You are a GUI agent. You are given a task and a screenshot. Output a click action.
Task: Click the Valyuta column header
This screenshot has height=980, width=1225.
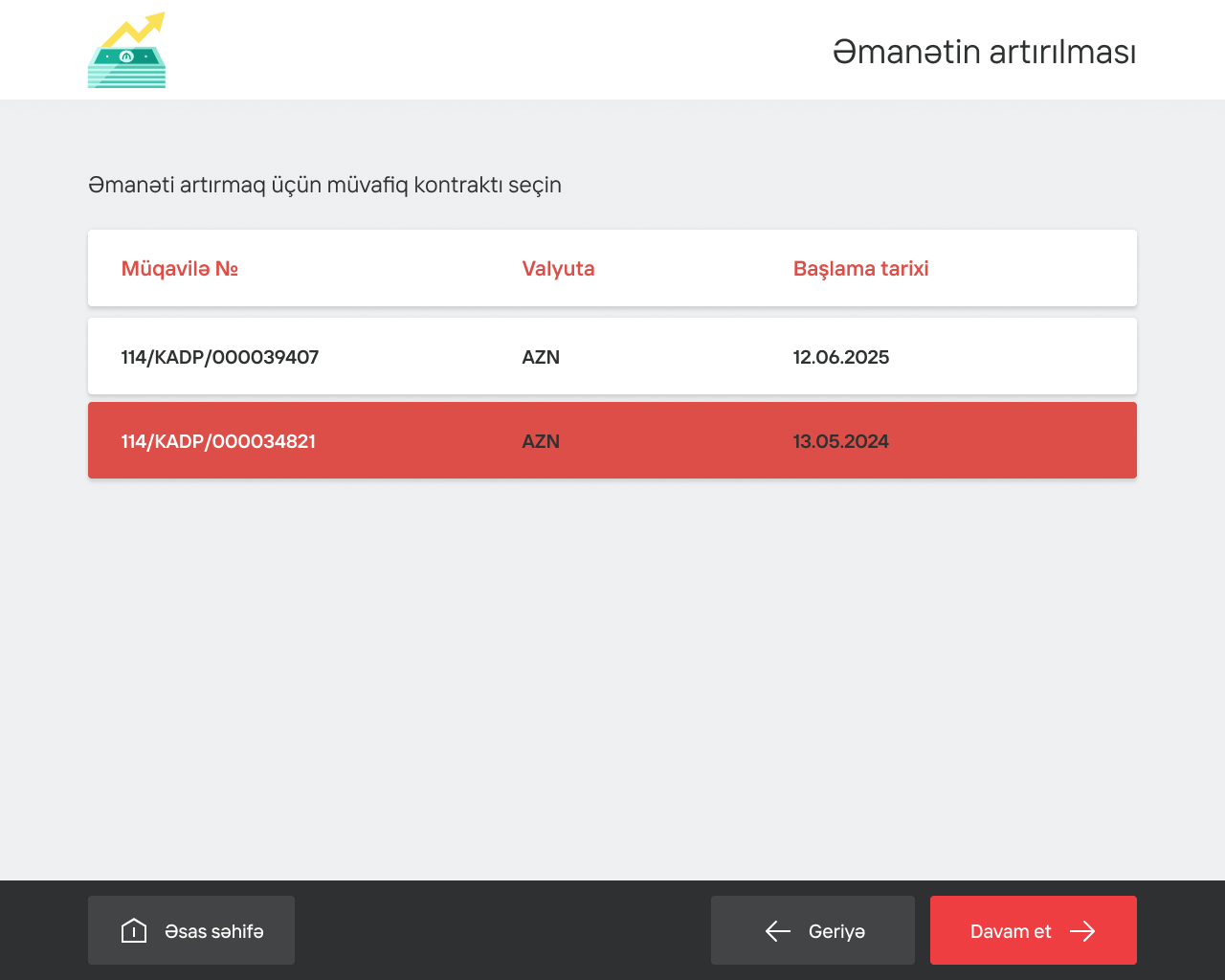pyautogui.click(x=558, y=269)
